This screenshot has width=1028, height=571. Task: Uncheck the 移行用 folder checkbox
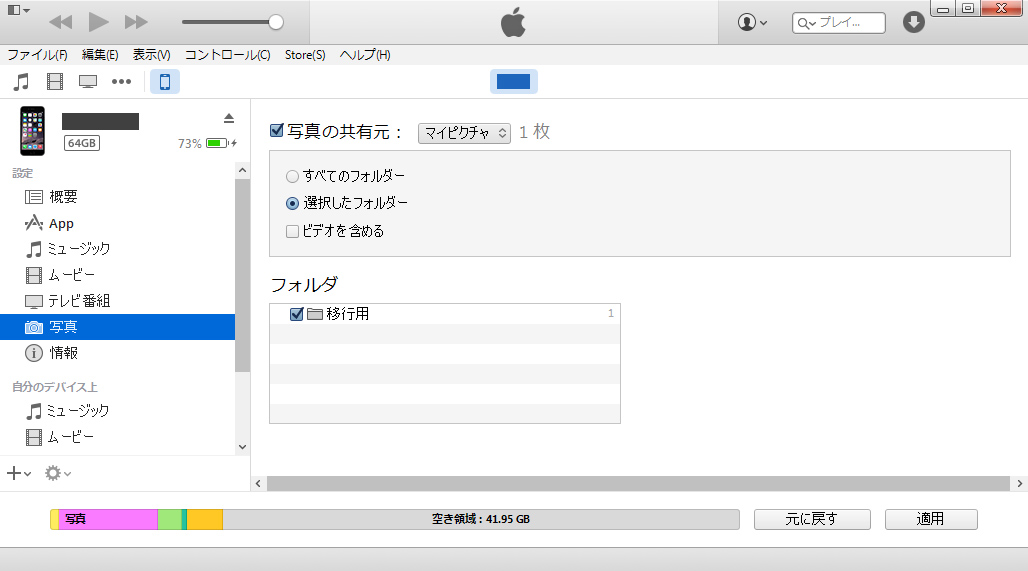click(296, 314)
